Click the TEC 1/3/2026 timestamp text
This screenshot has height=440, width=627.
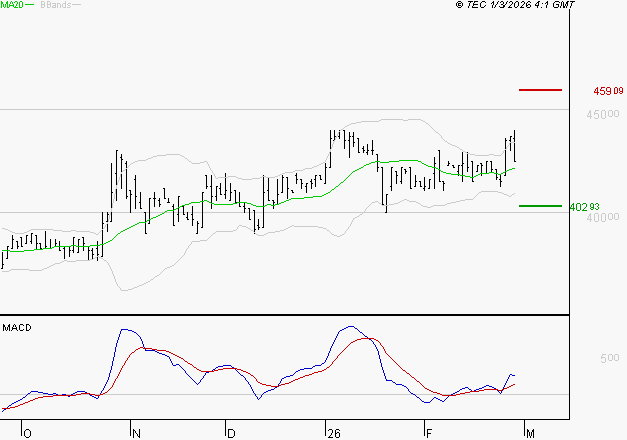(x=515, y=5)
